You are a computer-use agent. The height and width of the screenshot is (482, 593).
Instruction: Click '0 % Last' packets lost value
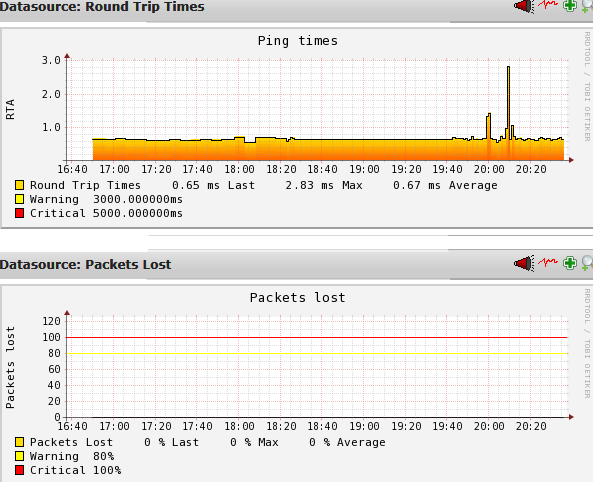pos(171,442)
